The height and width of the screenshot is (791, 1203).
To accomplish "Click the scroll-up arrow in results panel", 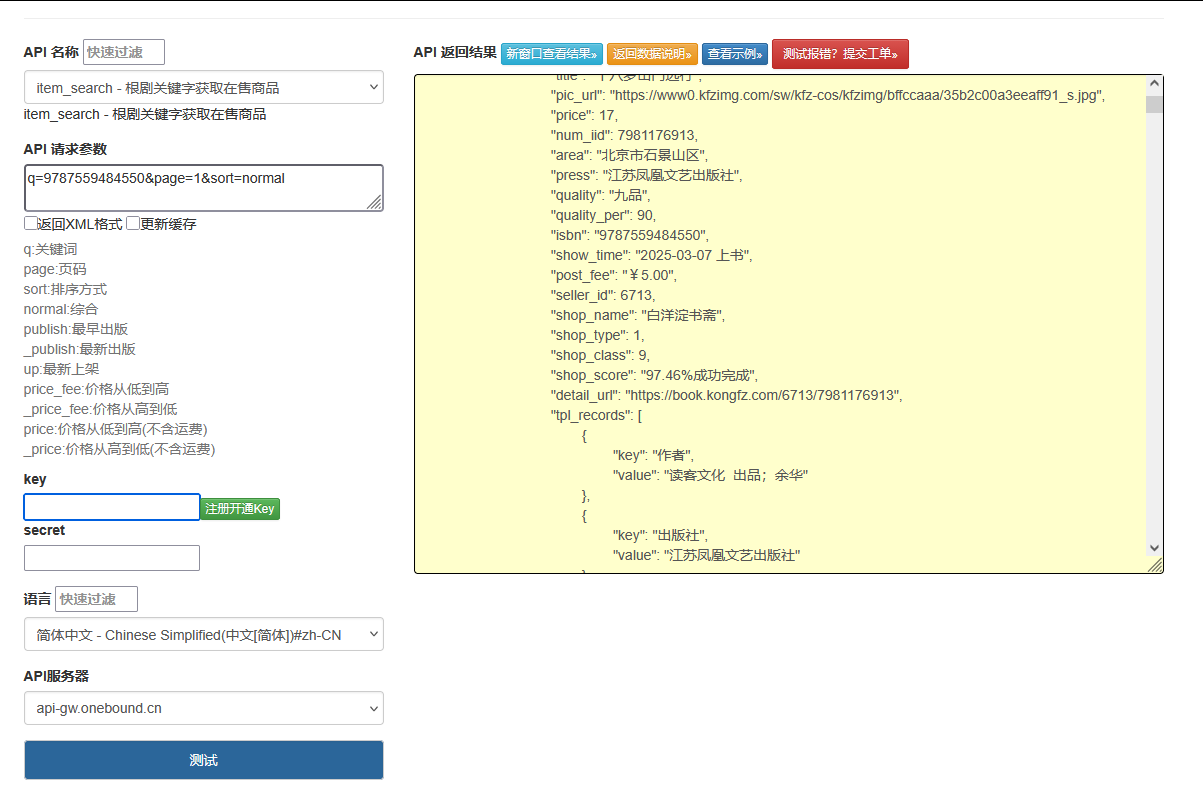I will 1154,84.
